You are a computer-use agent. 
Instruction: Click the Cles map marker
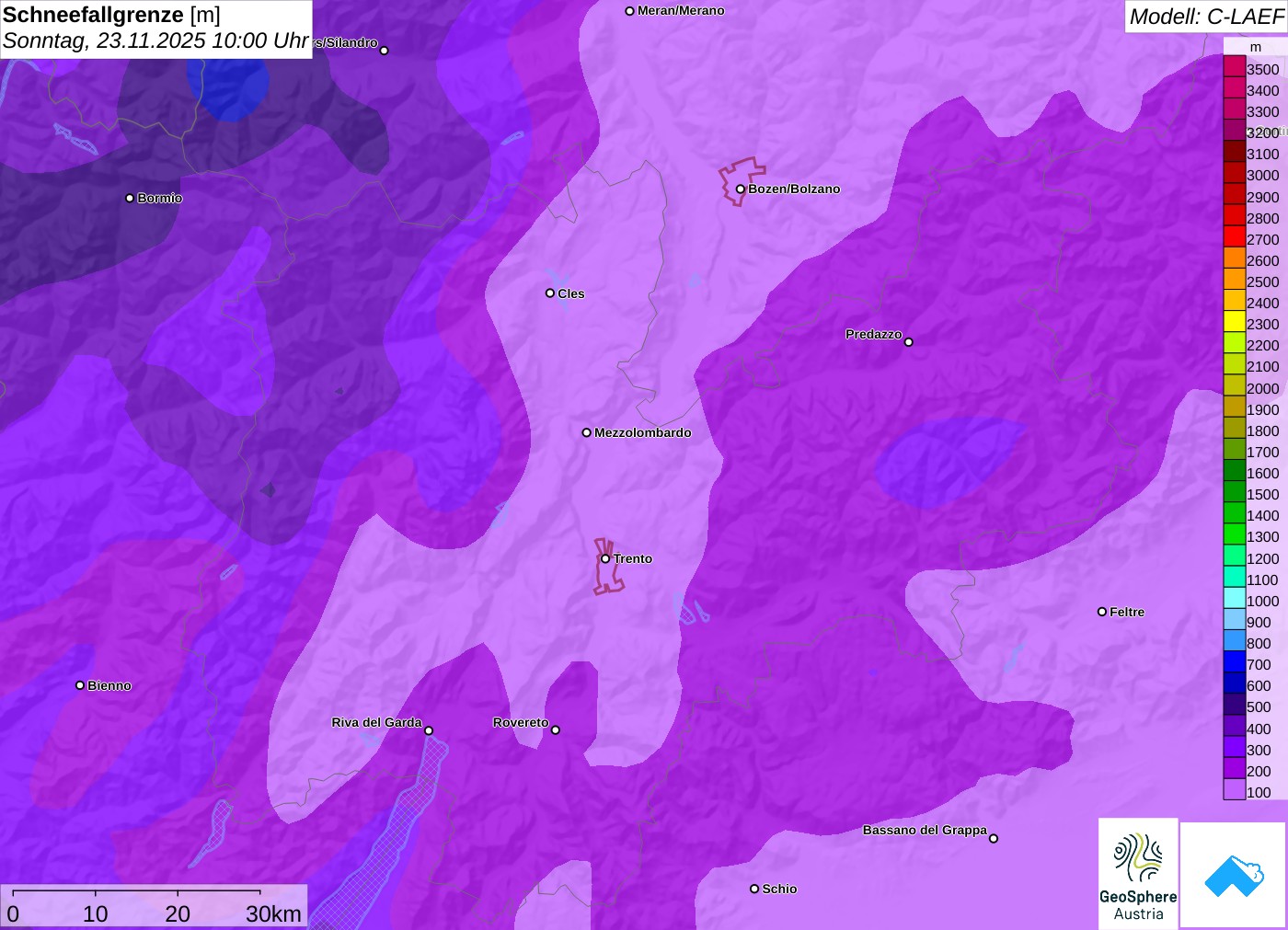(x=550, y=293)
